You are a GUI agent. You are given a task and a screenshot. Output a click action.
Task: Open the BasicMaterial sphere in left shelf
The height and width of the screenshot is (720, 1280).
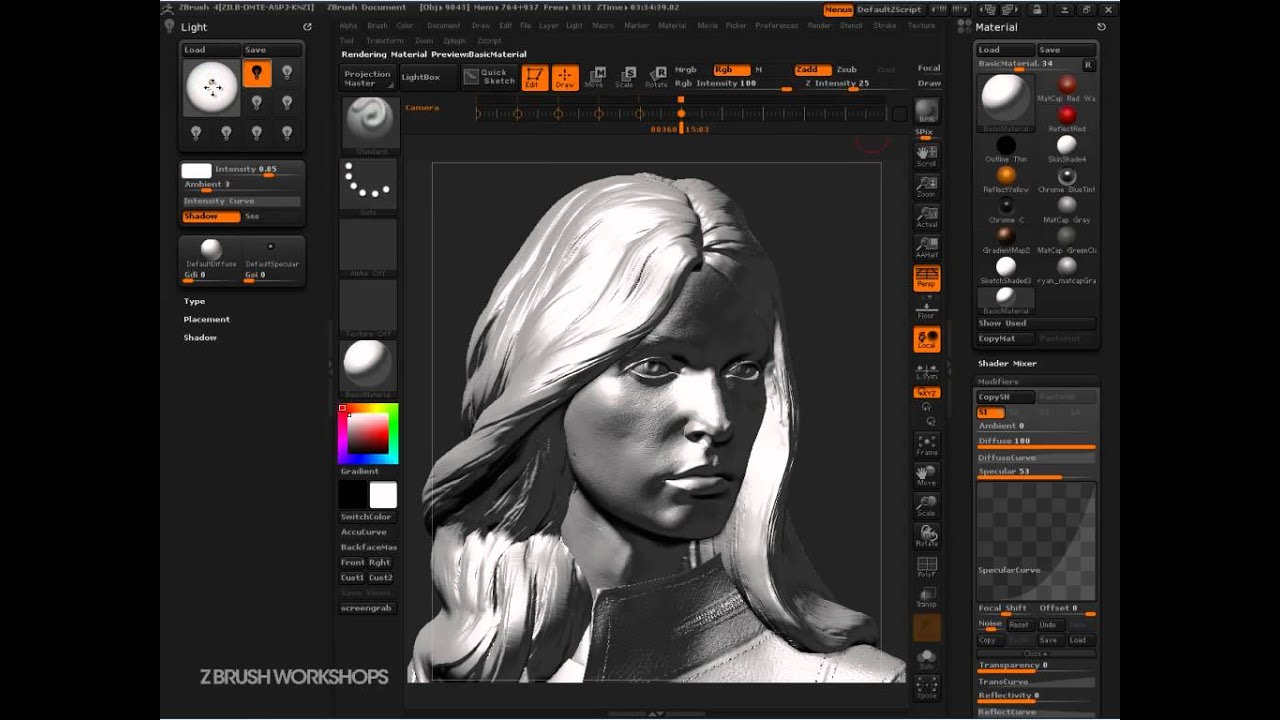(x=368, y=368)
